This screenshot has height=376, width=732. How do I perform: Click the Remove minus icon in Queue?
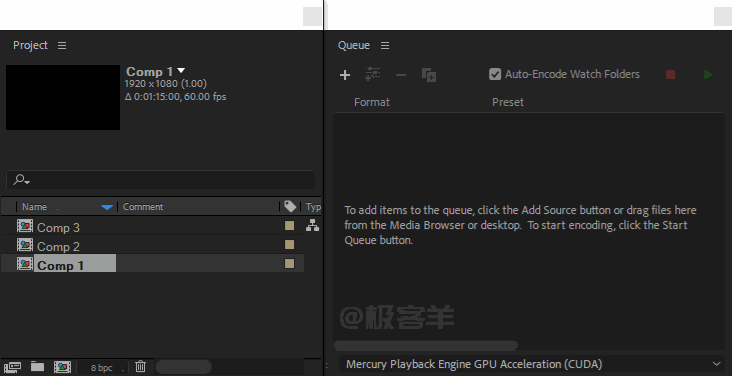point(401,75)
